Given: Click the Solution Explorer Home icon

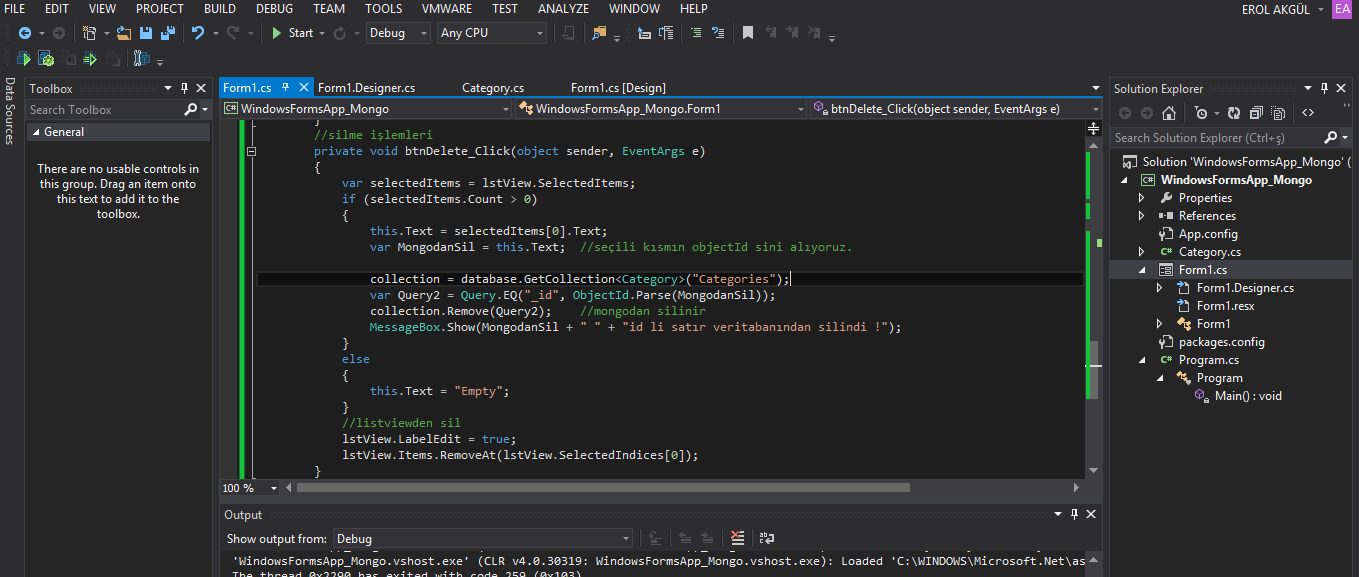Looking at the screenshot, I should tap(1169, 113).
